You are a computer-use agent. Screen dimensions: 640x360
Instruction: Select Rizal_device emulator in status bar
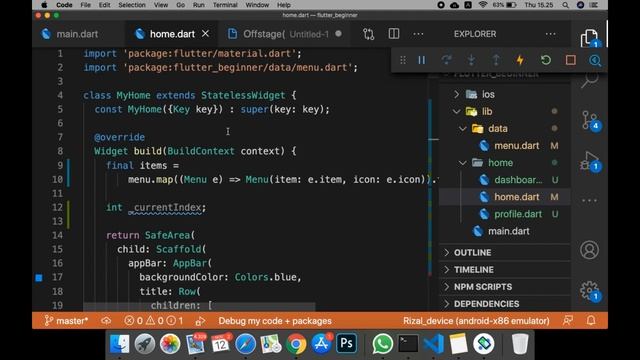pos(476,321)
